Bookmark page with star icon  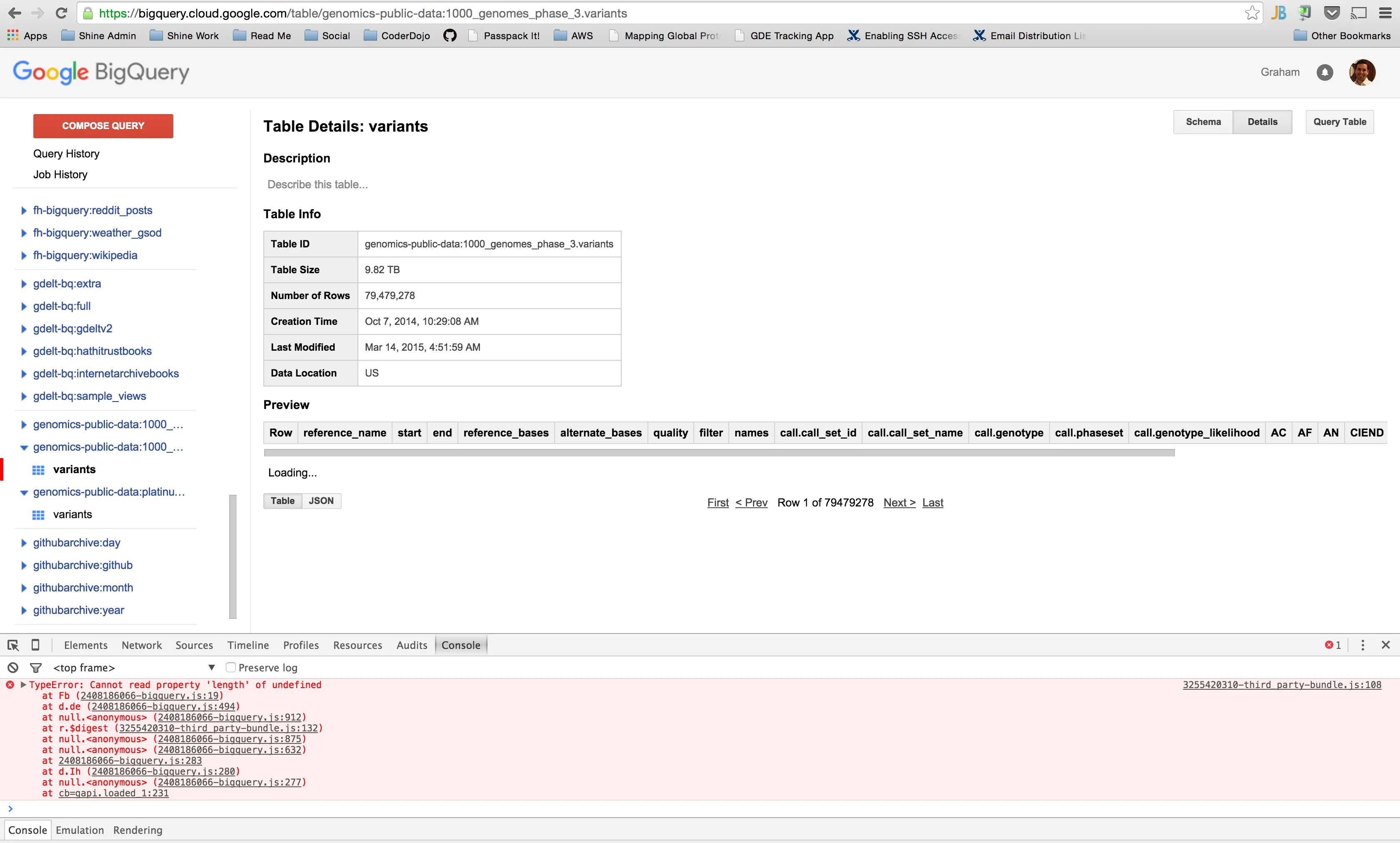(x=1252, y=13)
